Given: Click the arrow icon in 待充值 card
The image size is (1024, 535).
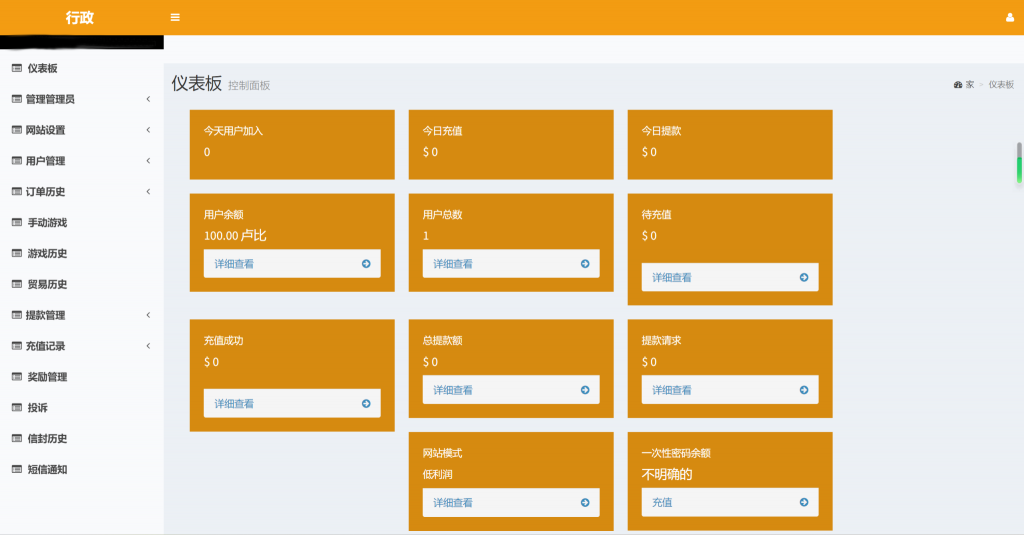Looking at the screenshot, I should click(804, 278).
